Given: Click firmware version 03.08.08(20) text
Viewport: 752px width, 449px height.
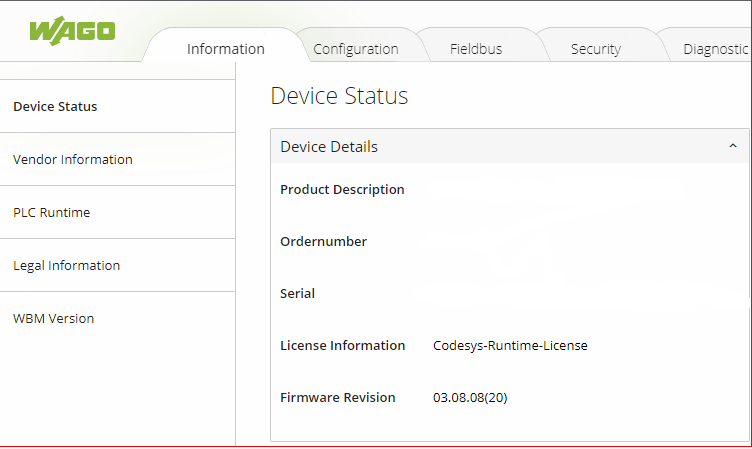Looking at the screenshot, I should click(x=470, y=397).
